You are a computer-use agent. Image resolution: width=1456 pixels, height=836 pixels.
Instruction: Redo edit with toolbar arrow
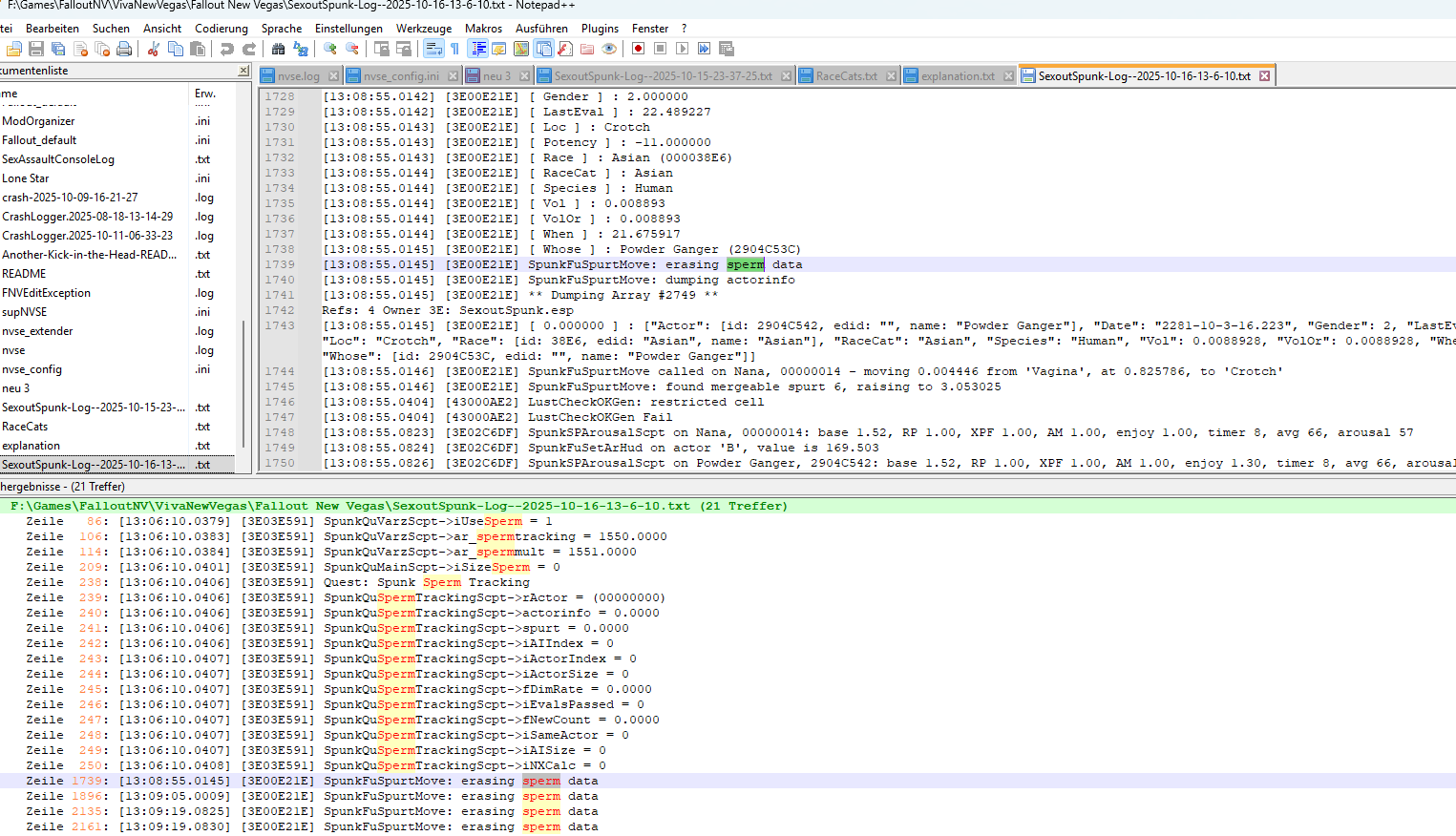click(x=248, y=49)
